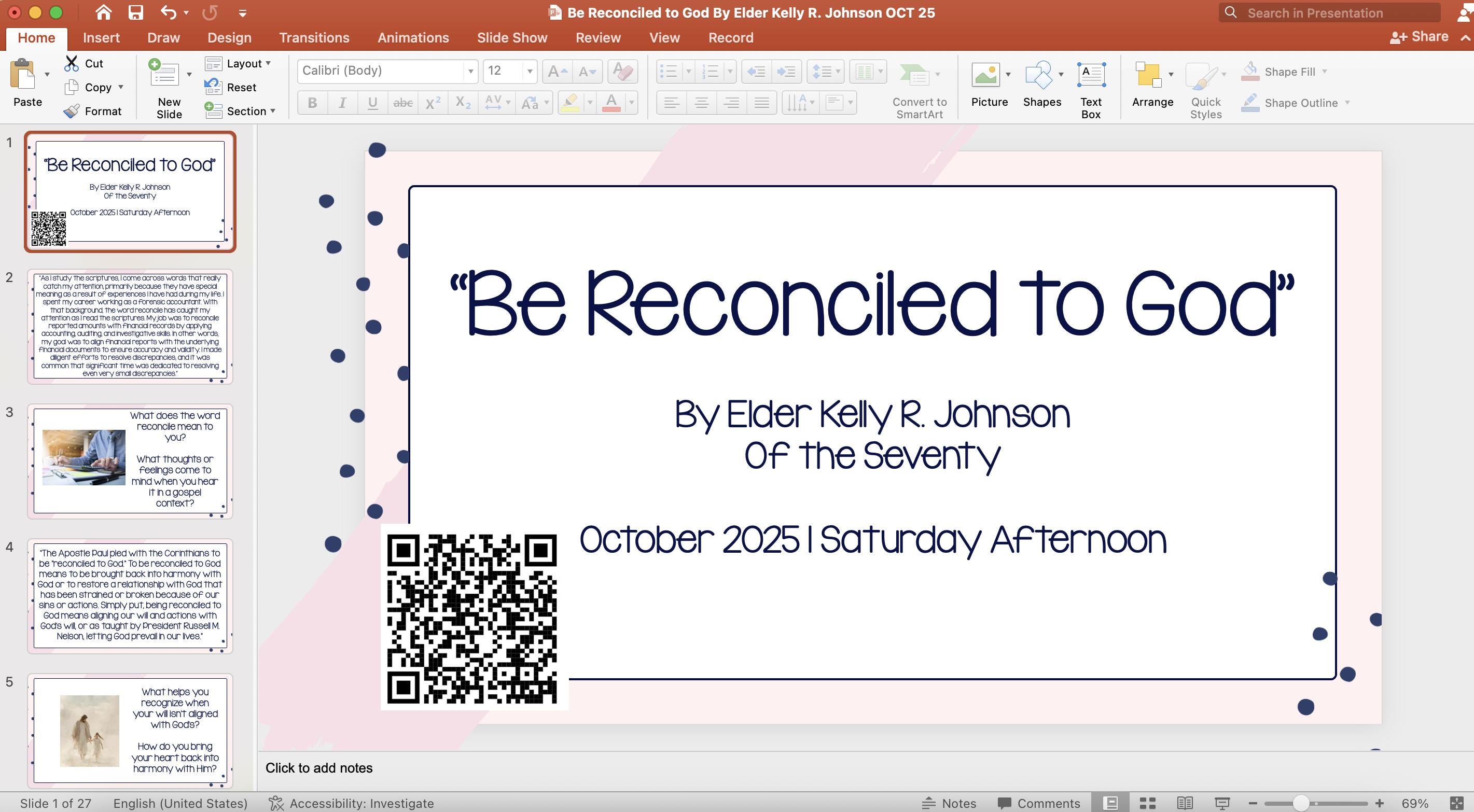Open the Shapes gallery
This screenshot has height=812, width=1474.
(x=1040, y=74)
